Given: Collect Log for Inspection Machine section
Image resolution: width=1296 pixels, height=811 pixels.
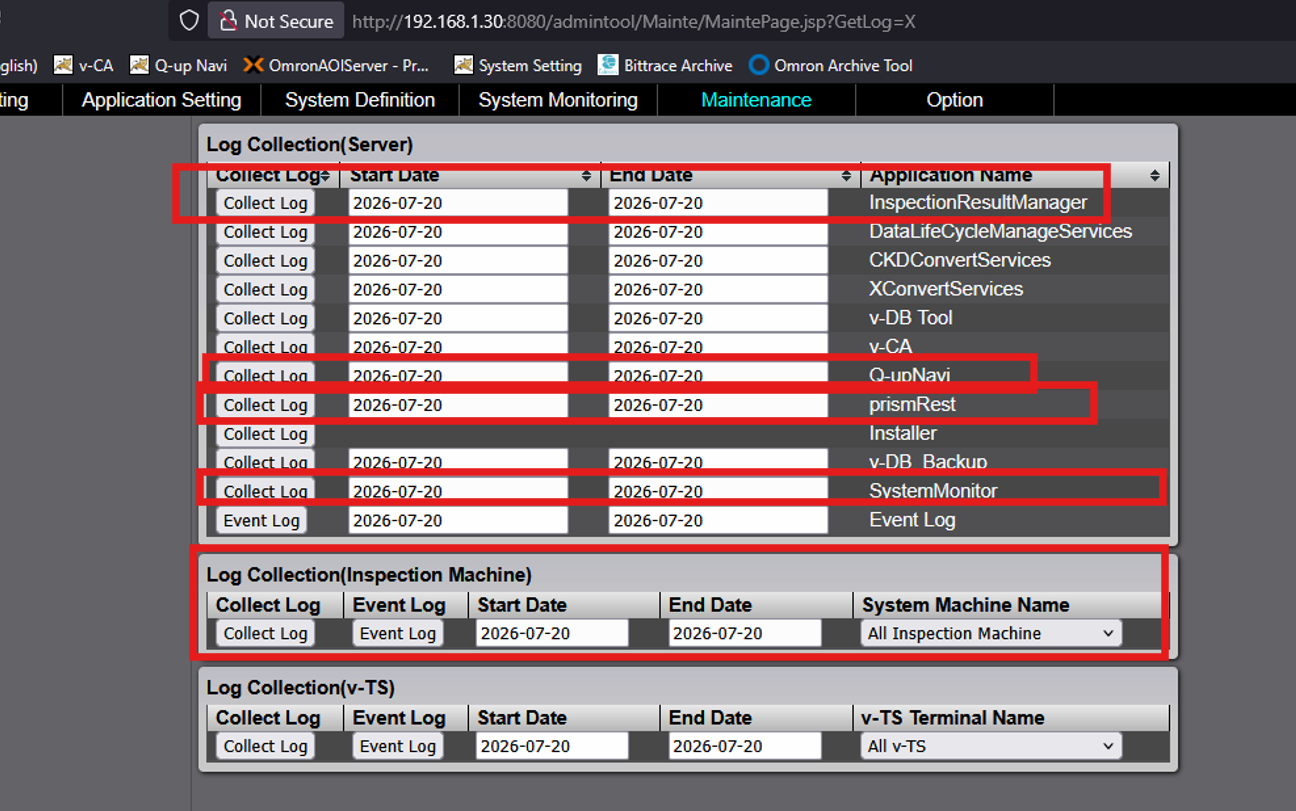Looking at the screenshot, I should tap(265, 634).
